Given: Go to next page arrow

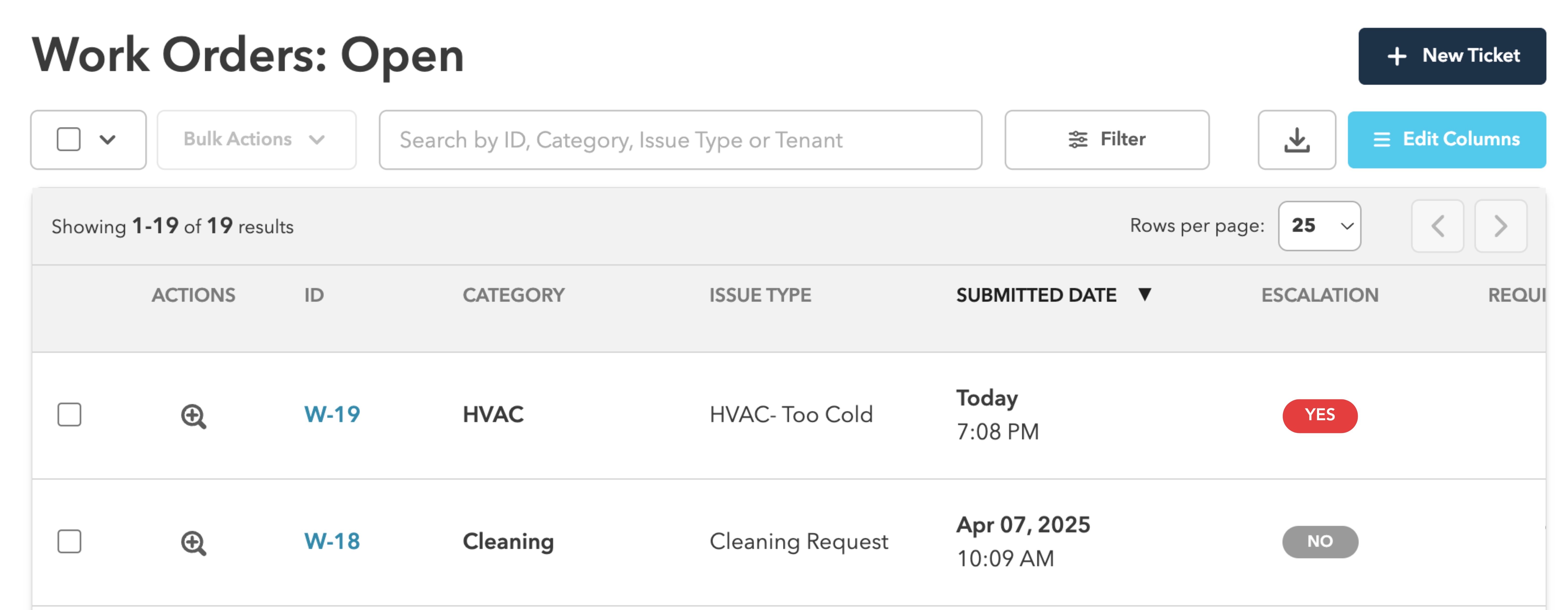Looking at the screenshot, I should click(1501, 226).
